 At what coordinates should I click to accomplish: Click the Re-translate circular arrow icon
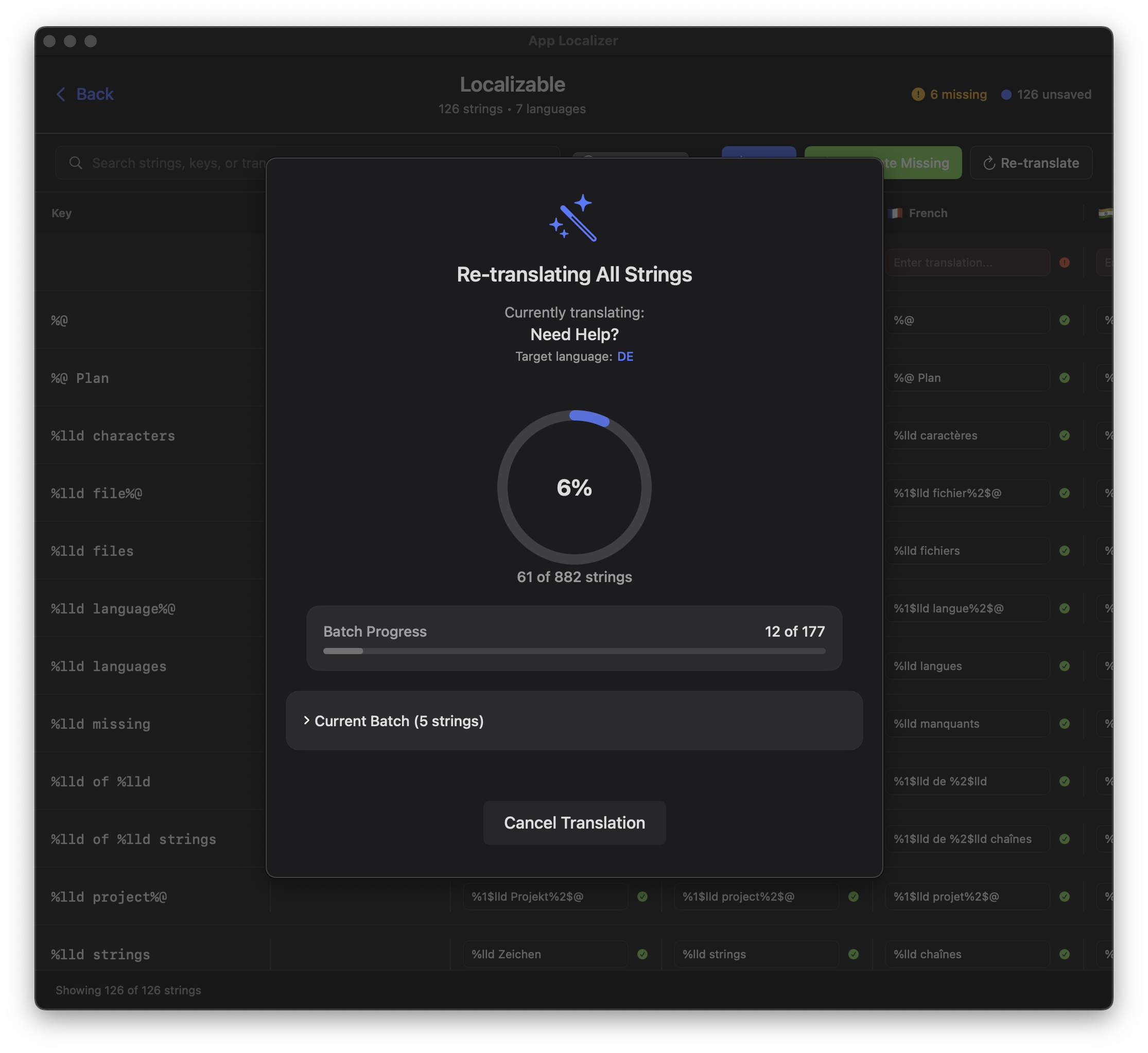pos(989,164)
